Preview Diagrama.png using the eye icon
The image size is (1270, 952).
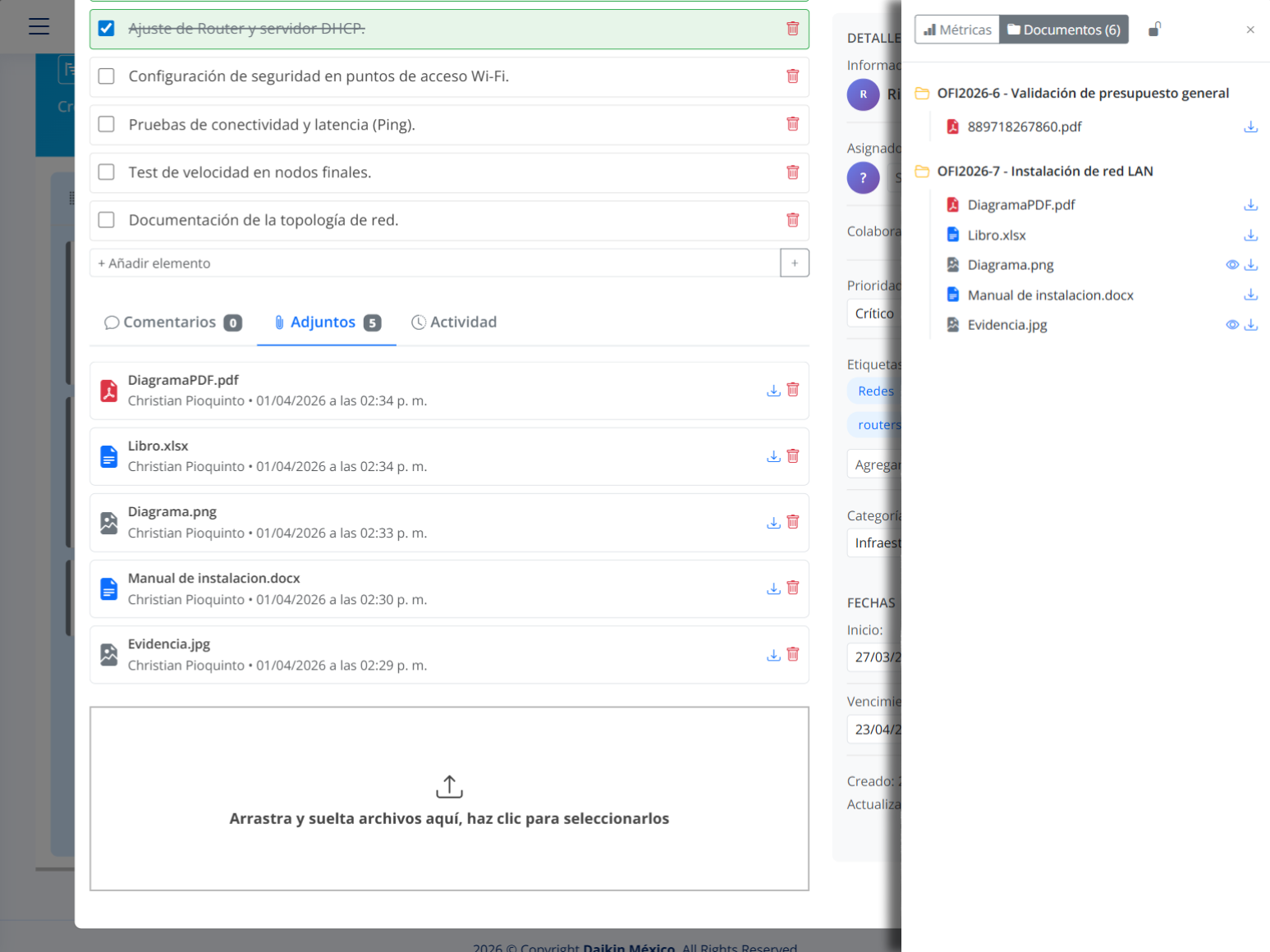coord(1231,265)
